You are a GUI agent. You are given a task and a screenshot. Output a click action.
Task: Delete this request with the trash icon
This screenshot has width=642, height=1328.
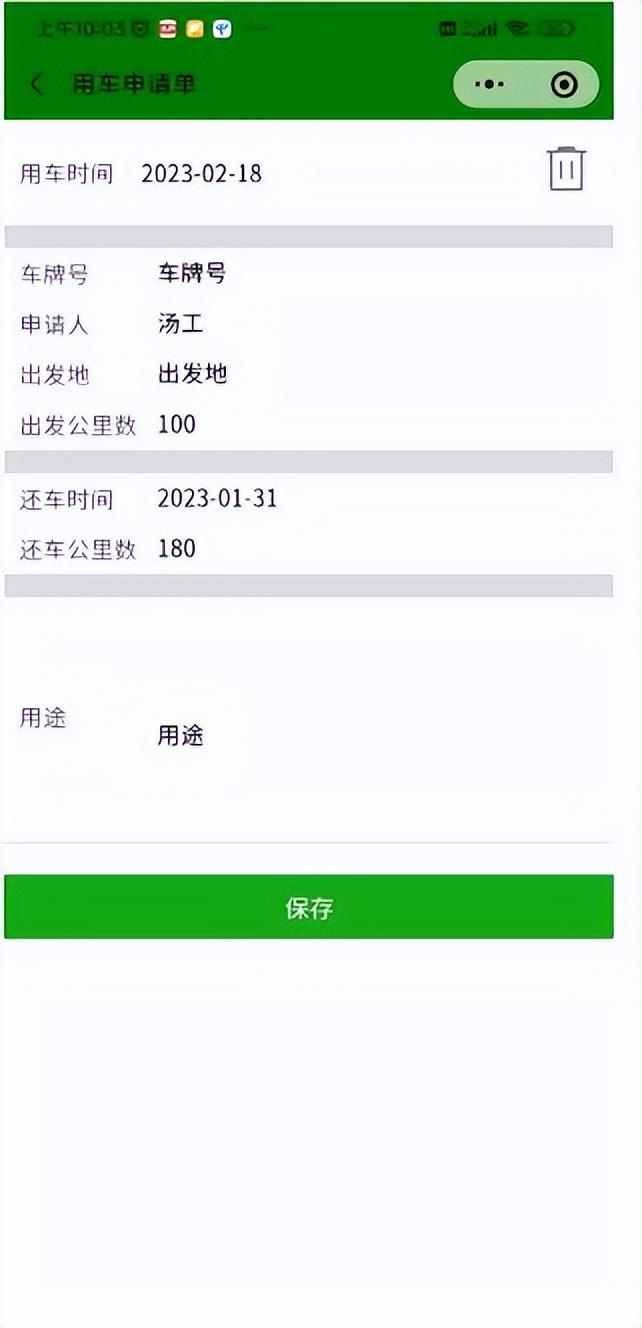pos(566,169)
